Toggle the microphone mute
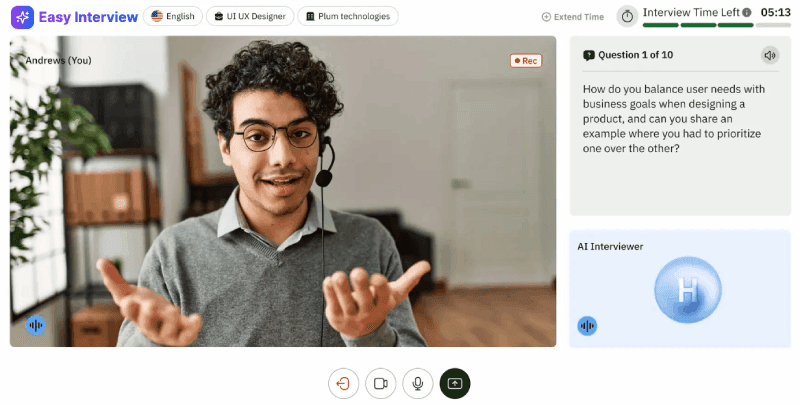This screenshot has width=800, height=406. coord(418,383)
